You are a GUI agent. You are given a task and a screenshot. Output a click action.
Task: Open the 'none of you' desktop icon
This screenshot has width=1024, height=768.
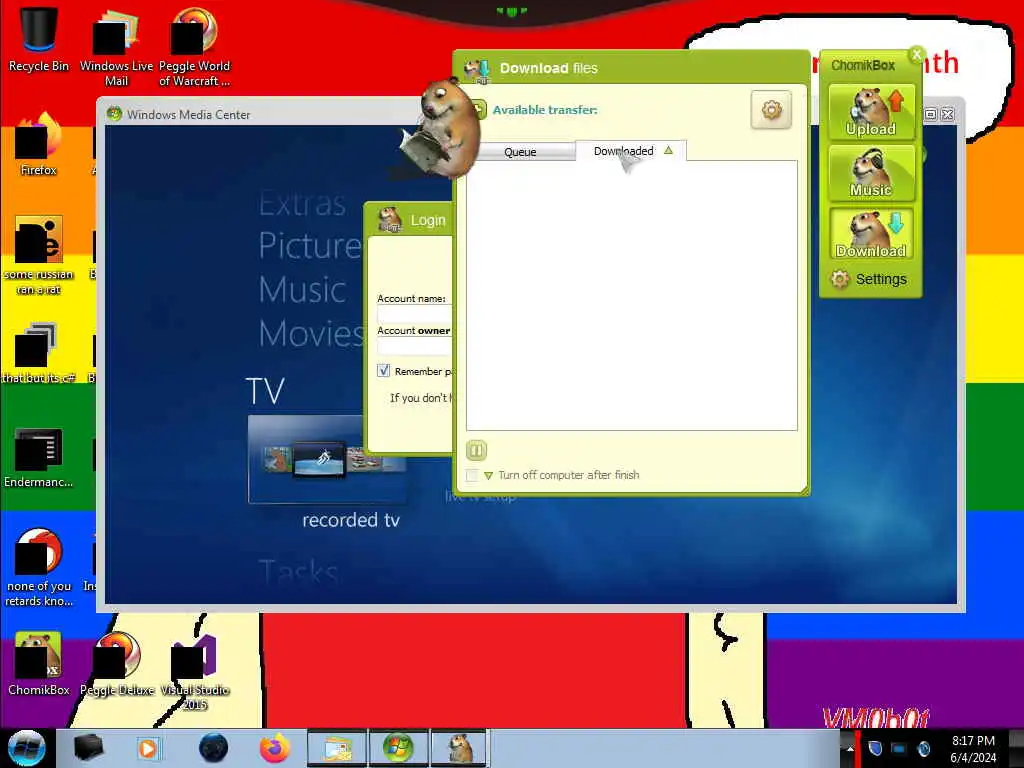pyautogui.click(x=39, y=568)
